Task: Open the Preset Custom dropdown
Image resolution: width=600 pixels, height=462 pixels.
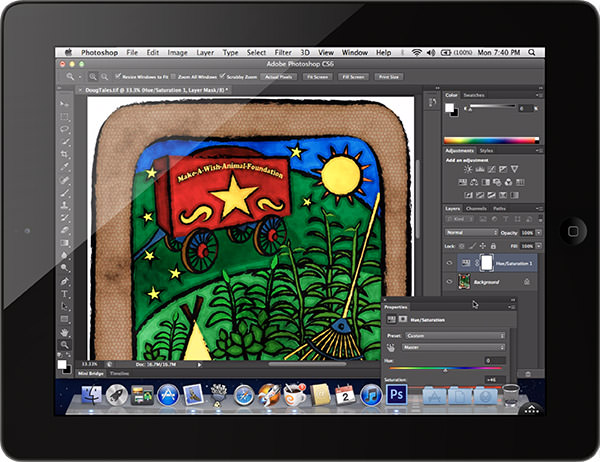Action: pos(455,336)
